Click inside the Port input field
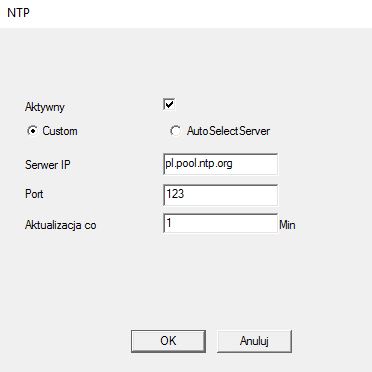This screenshot has width=372, height=372. (220, 195)
